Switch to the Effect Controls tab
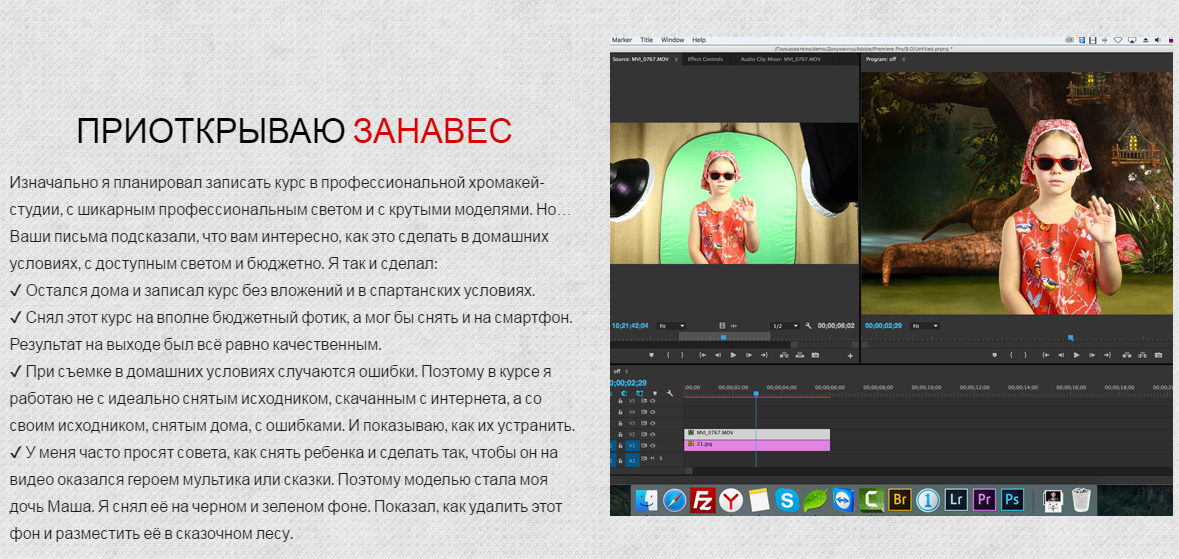Image resolution: width=1179 pixels, height=559 pixels. pyautogui.click(x=705, y=59)
